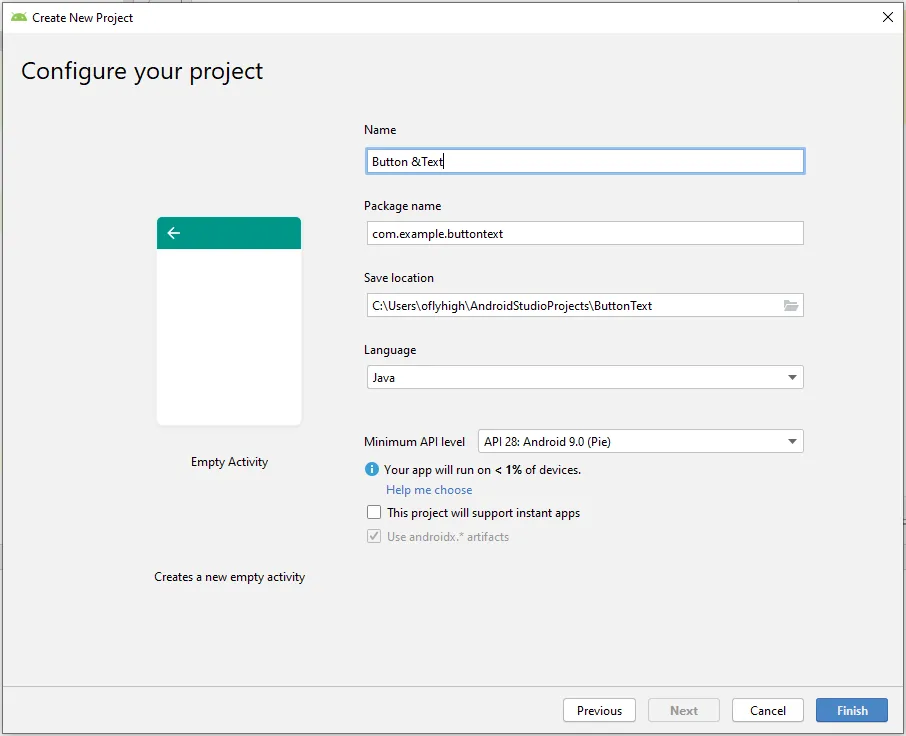Click the folder browse icon in Save location
Viewport: 906px width, 736px height.
(x=790, y=306)
